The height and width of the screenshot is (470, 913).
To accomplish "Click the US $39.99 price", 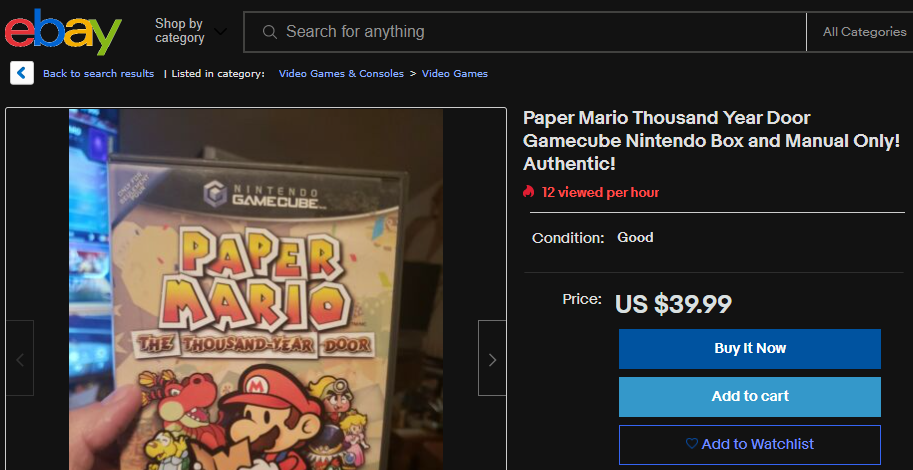I will coord(673,303).
